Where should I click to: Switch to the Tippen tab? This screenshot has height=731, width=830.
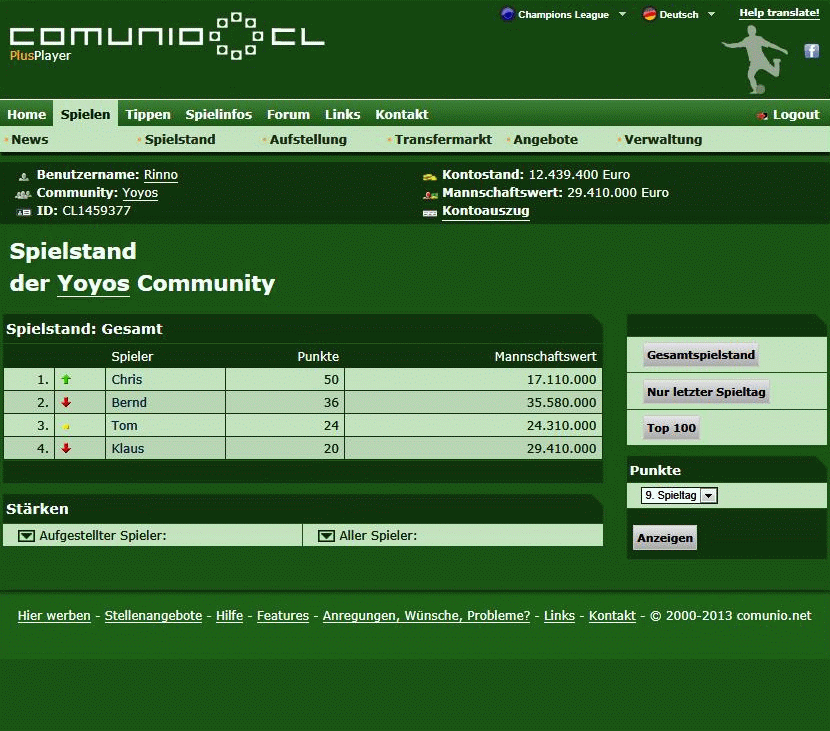[148, 115]
